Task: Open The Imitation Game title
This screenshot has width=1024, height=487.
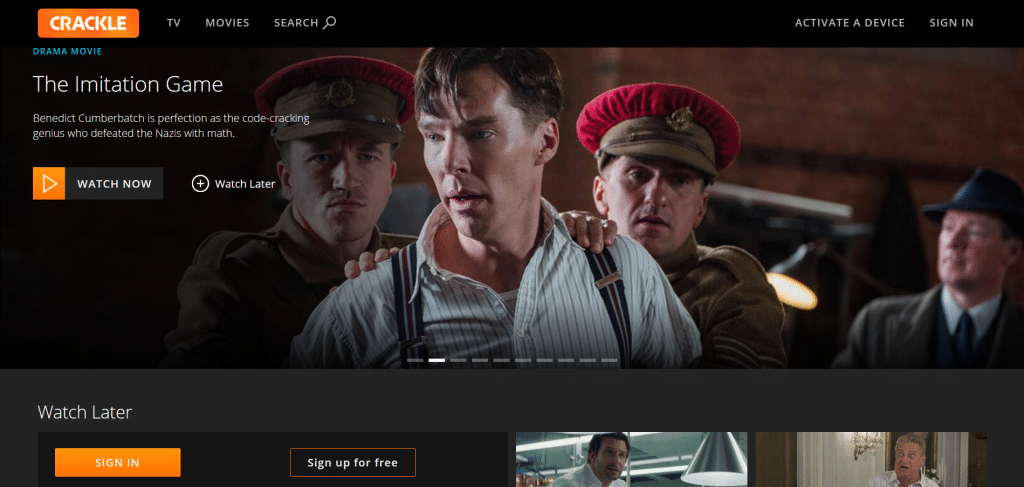Action: click(x=128, y=84)
